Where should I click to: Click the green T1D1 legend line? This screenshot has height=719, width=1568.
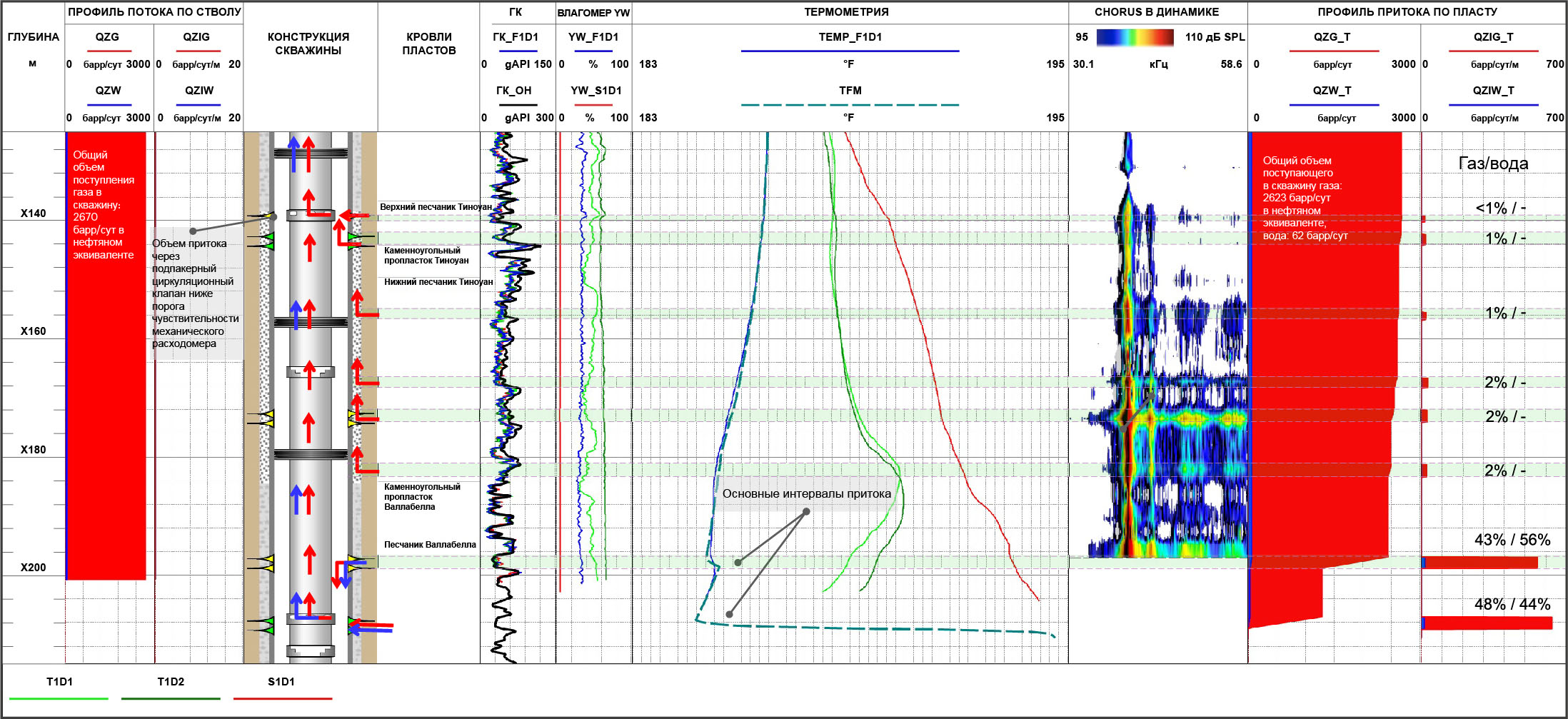59,698
